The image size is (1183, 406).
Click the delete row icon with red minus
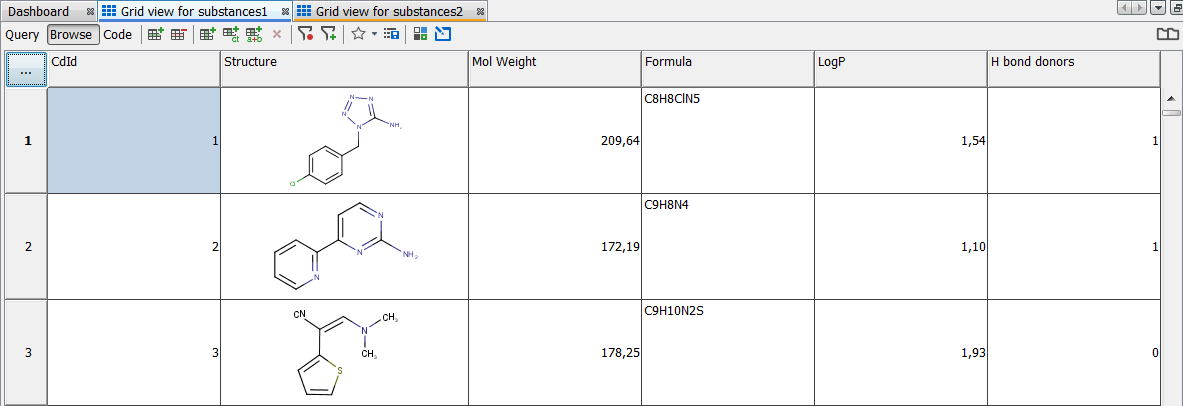(x=178, y=34)
